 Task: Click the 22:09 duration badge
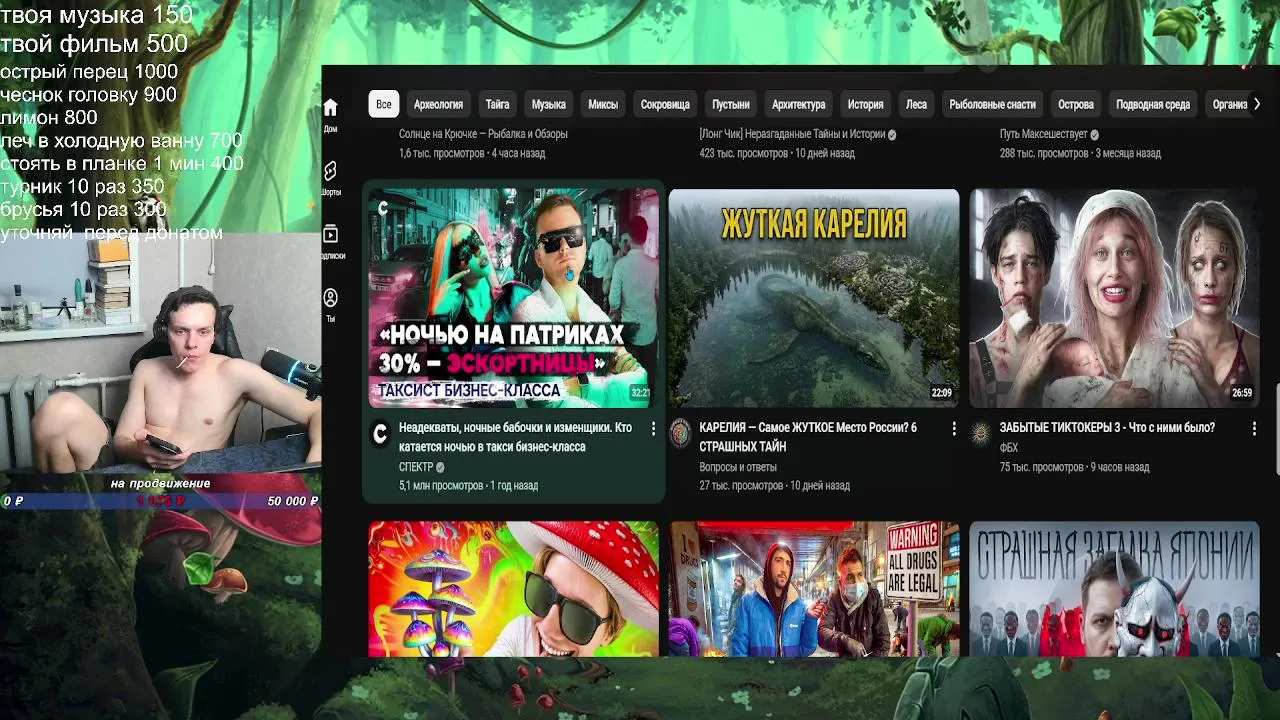941,393
